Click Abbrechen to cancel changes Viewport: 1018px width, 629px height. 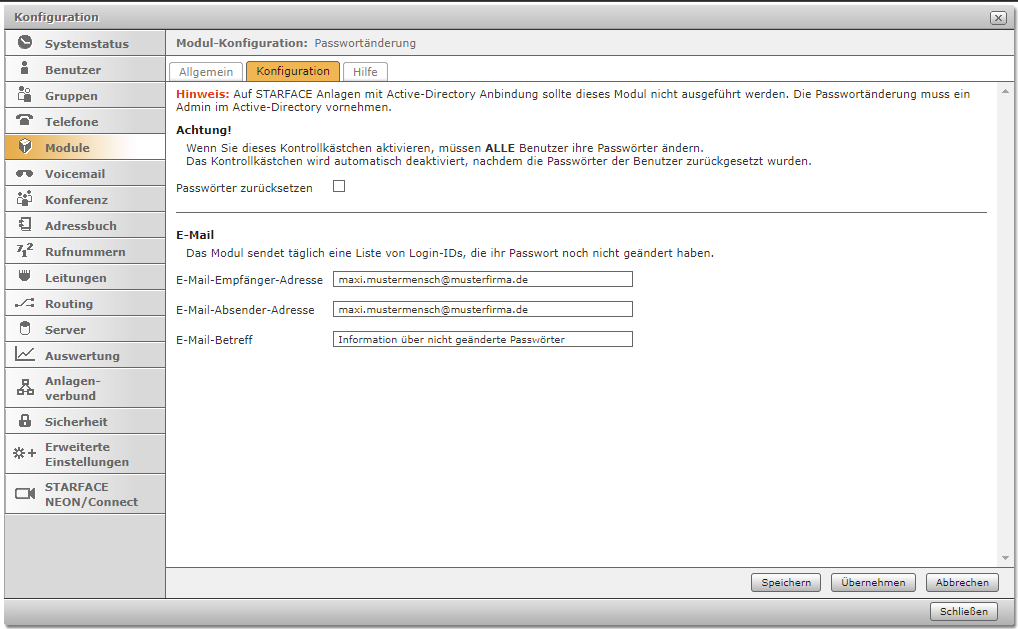962,583
